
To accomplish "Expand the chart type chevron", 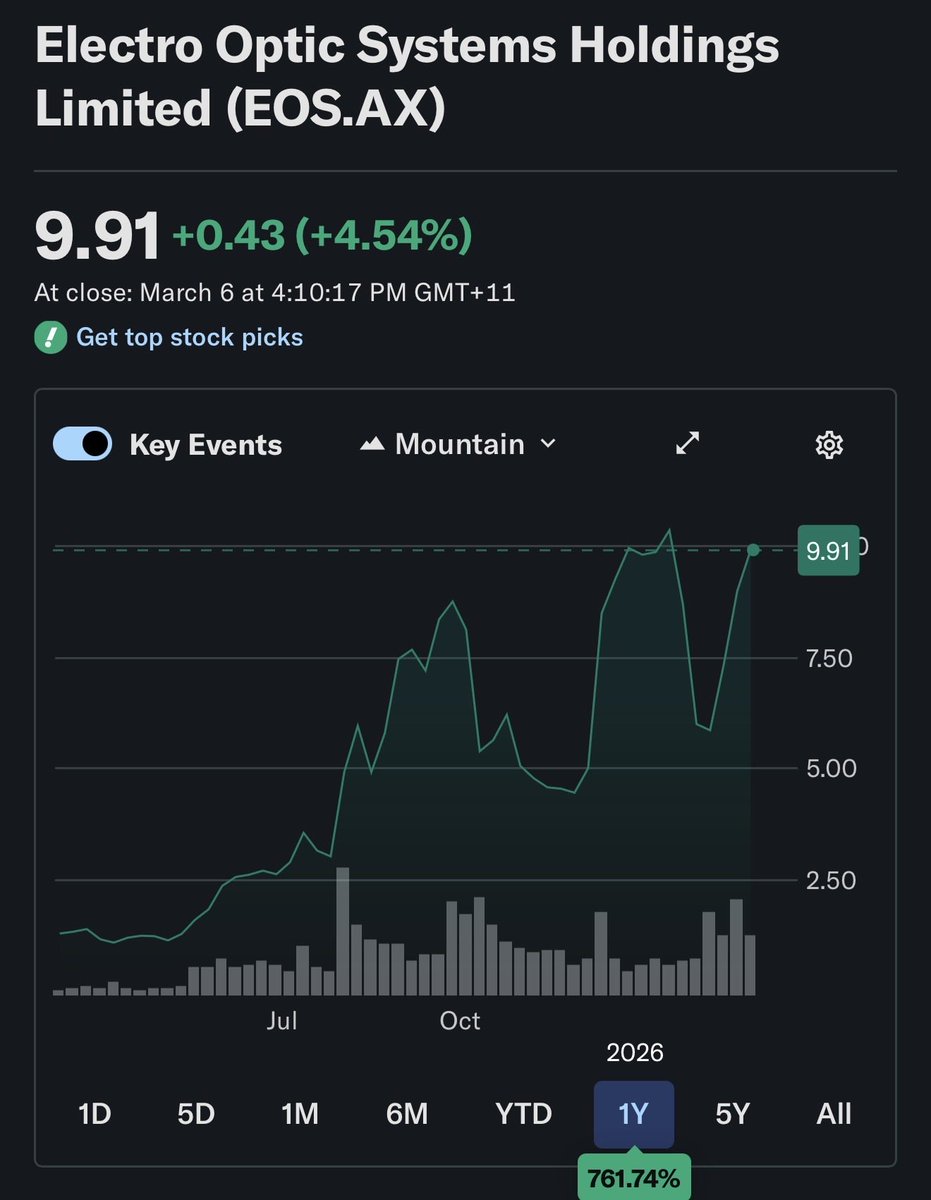I will [548, 444].
